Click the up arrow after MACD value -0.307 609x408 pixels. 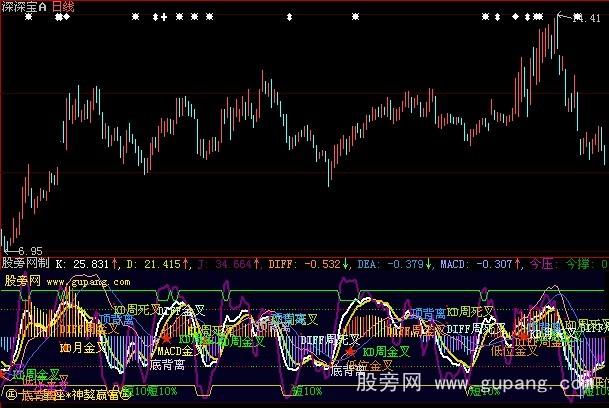click(523, 264)
